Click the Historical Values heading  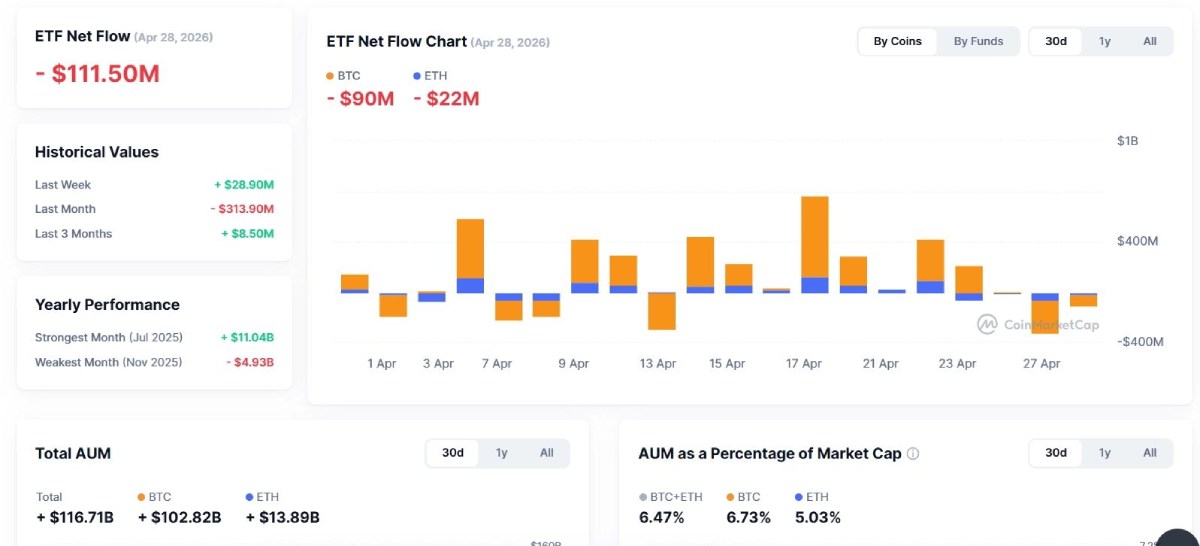point(97,152)
